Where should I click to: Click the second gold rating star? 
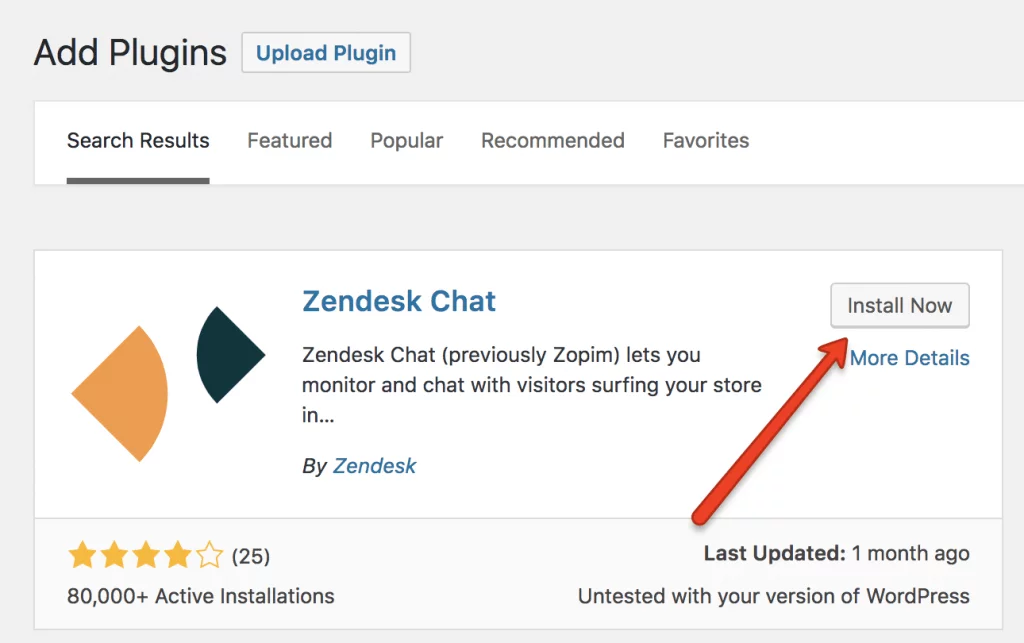(113, 556)
